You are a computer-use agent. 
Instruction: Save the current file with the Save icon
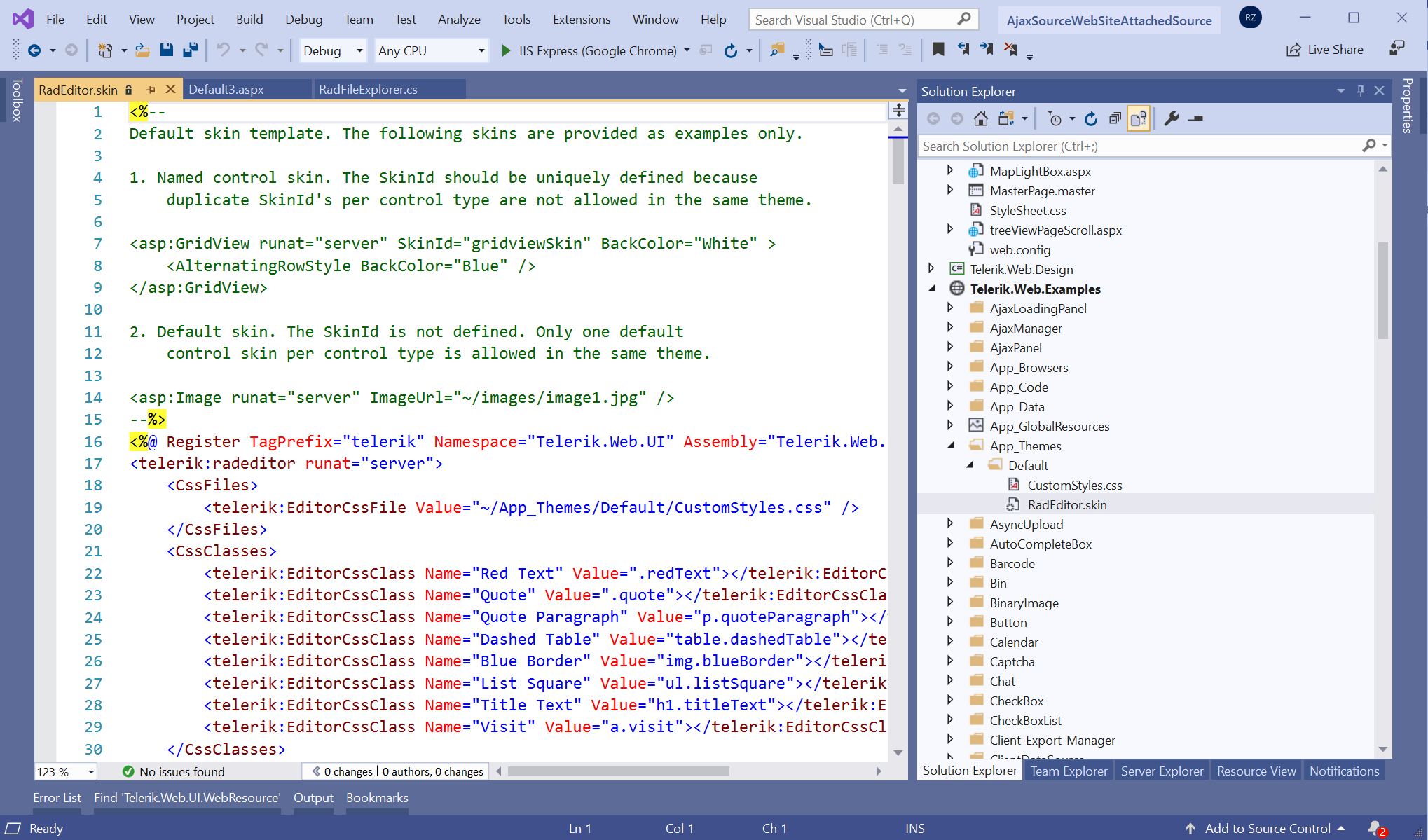[x=166, y=50]
